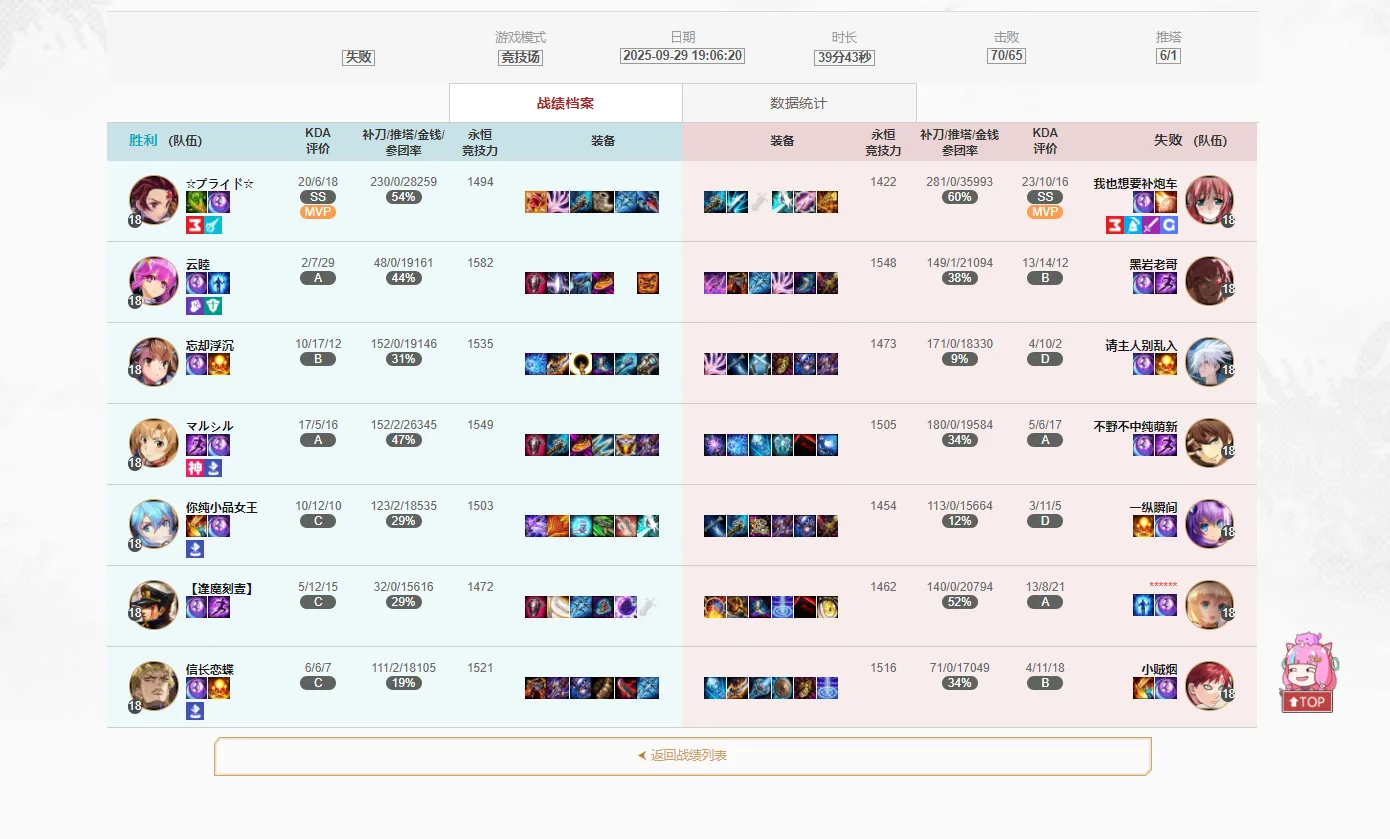This screenshot has height=839, width=1390.
Task: Click the green skill icon under ☆プライド☆
Action: (196, 202)
